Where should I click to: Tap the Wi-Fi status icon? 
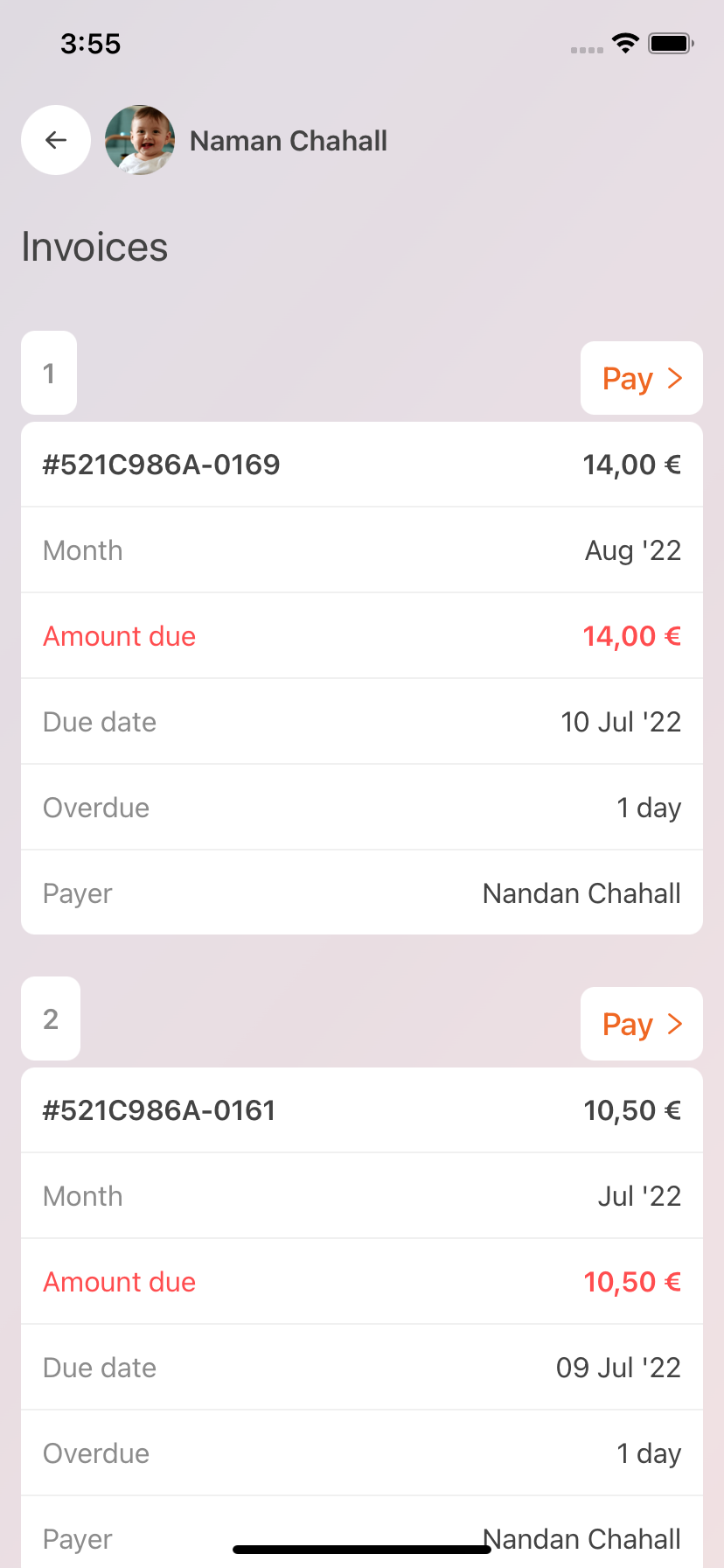[625, 43]
